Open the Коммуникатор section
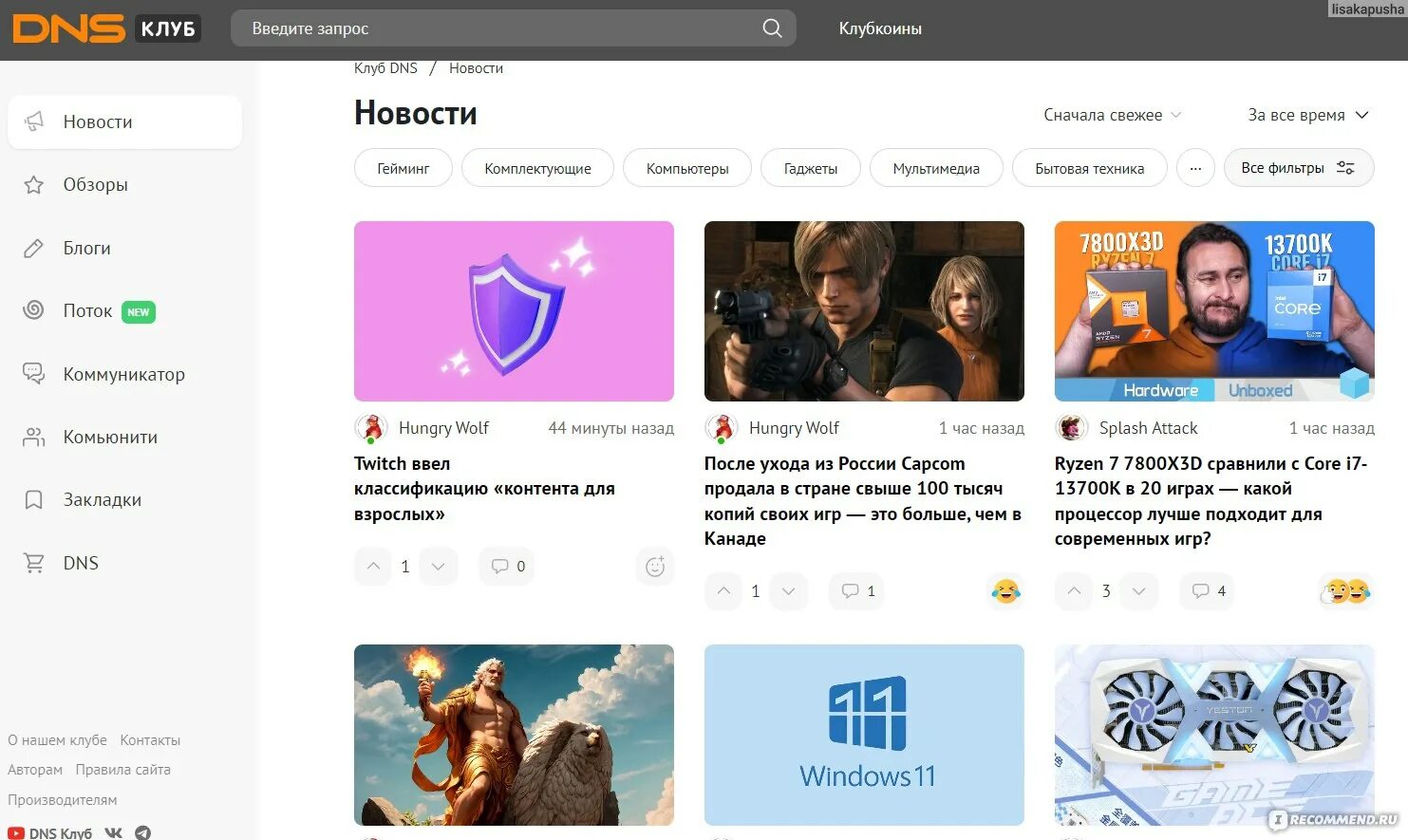This screenshot has width=1408, height=840. [x=125, y=374]
